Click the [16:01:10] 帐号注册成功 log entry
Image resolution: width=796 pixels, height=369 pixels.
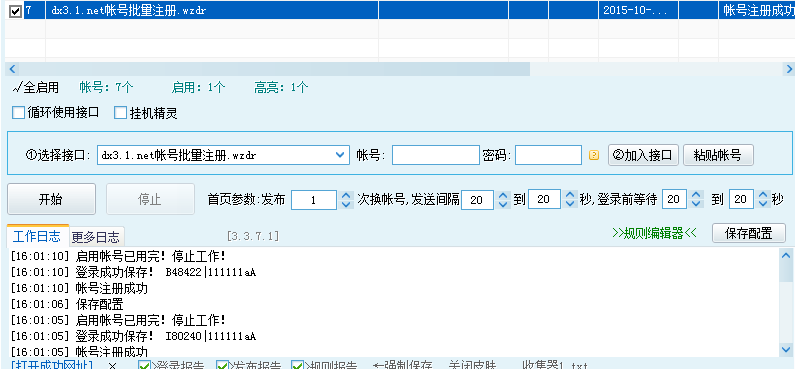click(79, 288)
